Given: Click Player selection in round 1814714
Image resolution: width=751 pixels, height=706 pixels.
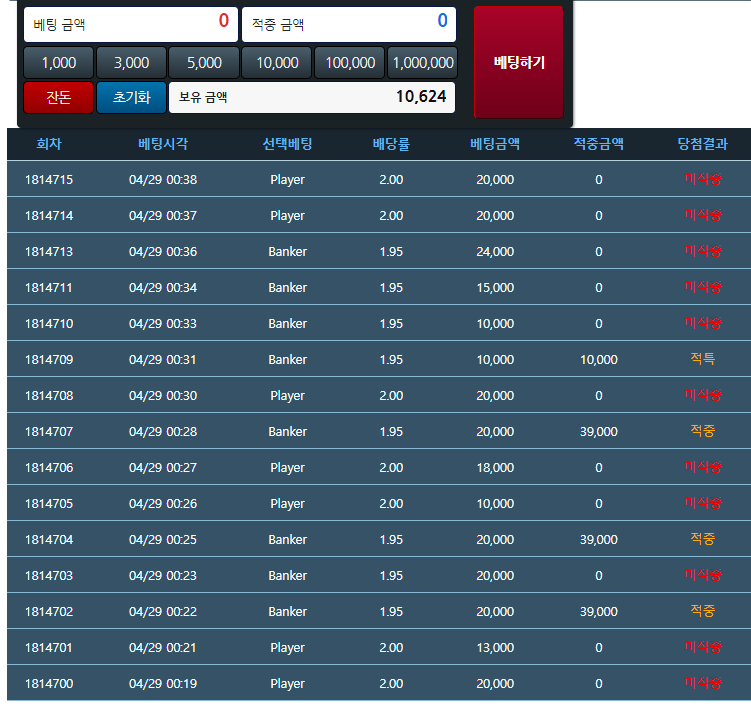Looking at the screenshot, I should coord(287,216).
